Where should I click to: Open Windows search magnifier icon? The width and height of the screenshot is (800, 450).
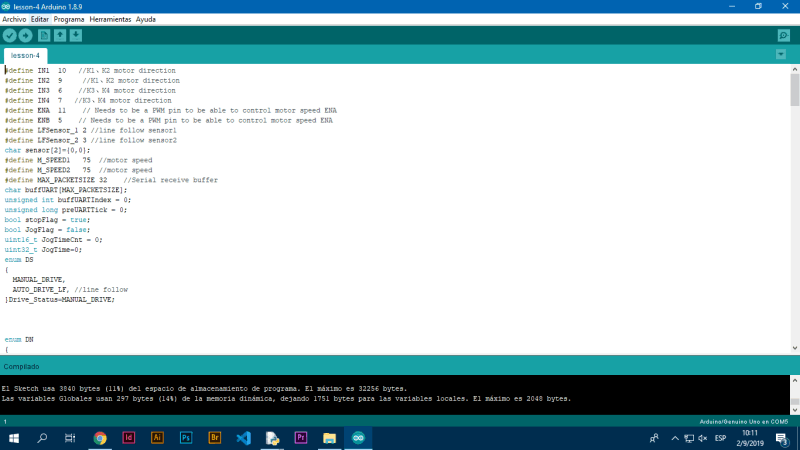[x=42, y=438]
